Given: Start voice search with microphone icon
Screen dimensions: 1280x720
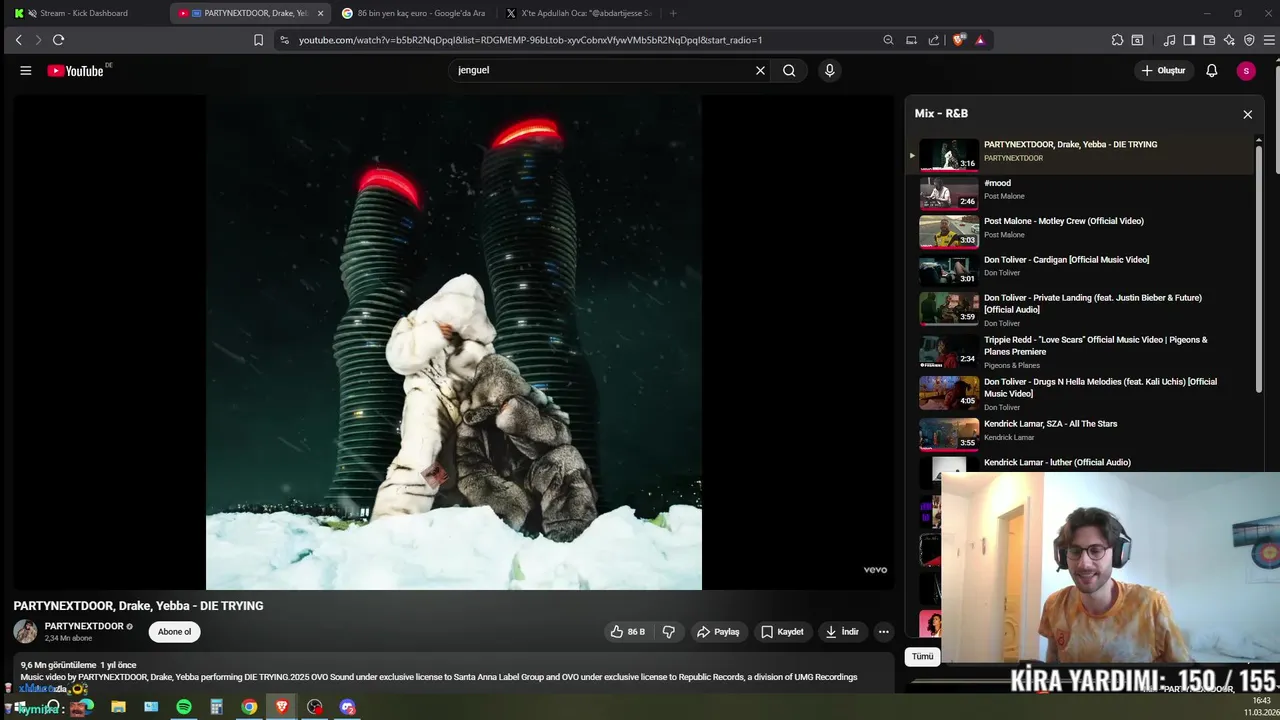Looking at the screenshot, I should pyautogui.click(x=829, y=71).
